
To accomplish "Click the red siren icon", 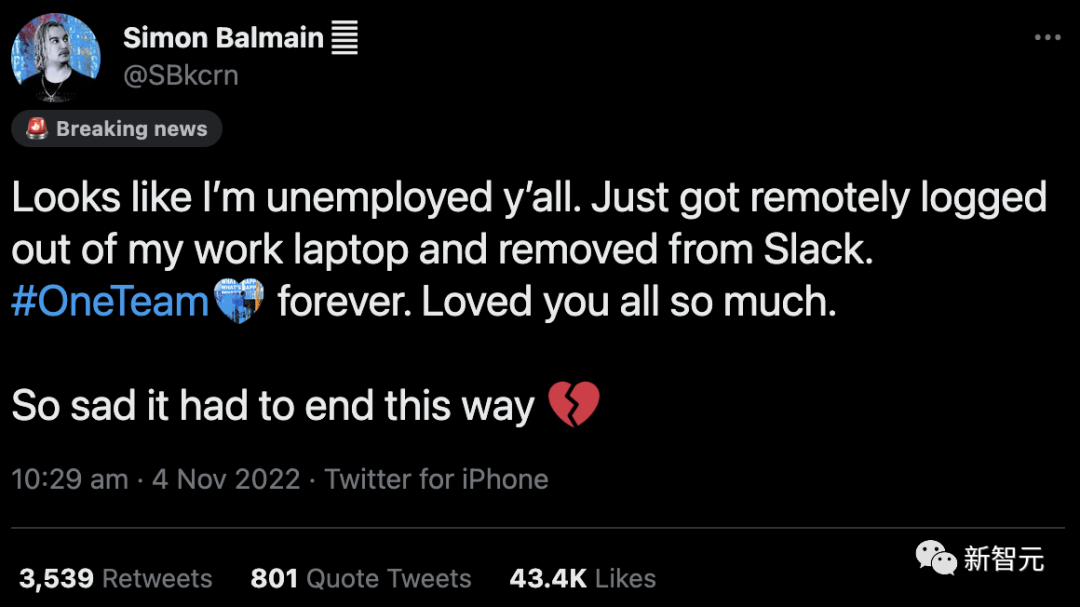I will (x=37, y=129).
